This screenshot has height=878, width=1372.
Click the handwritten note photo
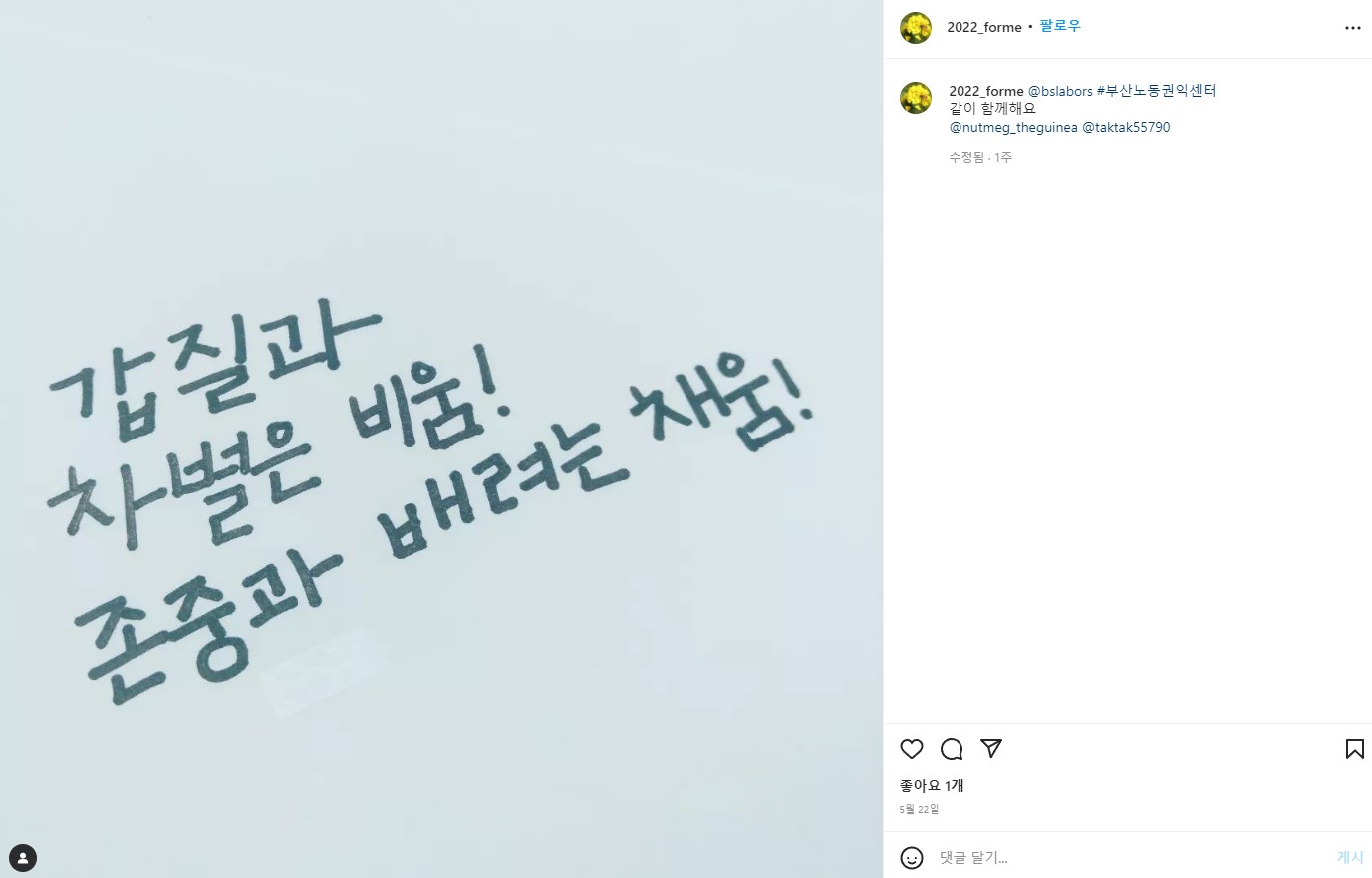pyautogui.click(x=441, y=439)
